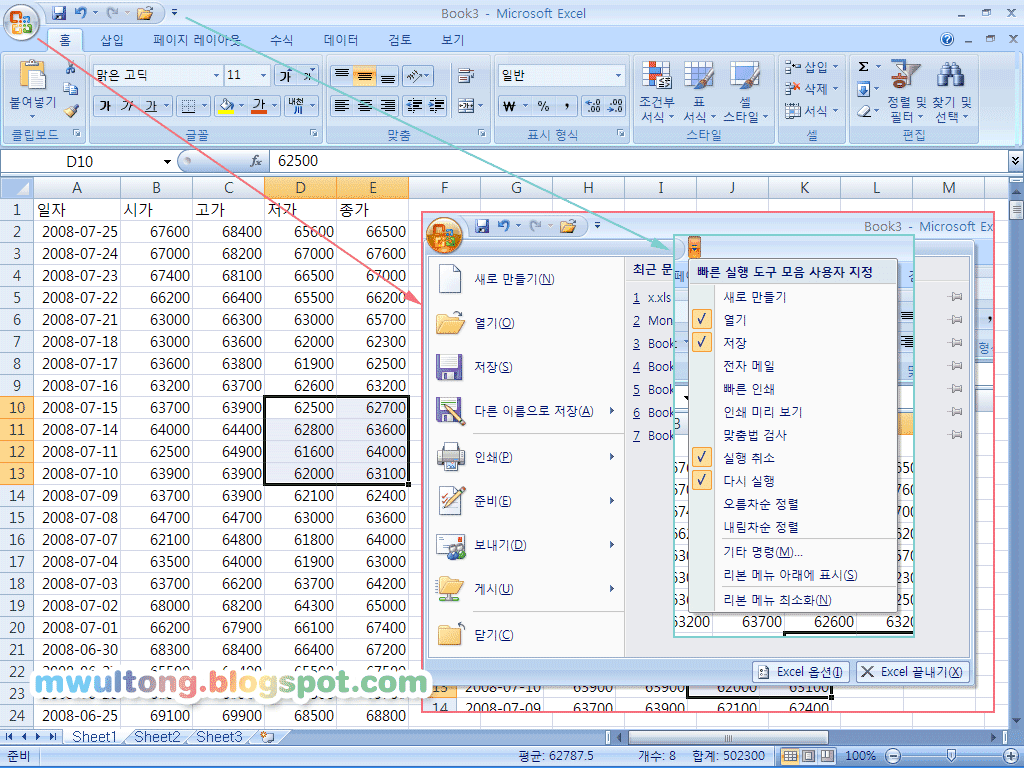Viewport: 1024px width, 768px height.
Task: Click the Save icon in the top quick access toolbar
Action: 59,12
